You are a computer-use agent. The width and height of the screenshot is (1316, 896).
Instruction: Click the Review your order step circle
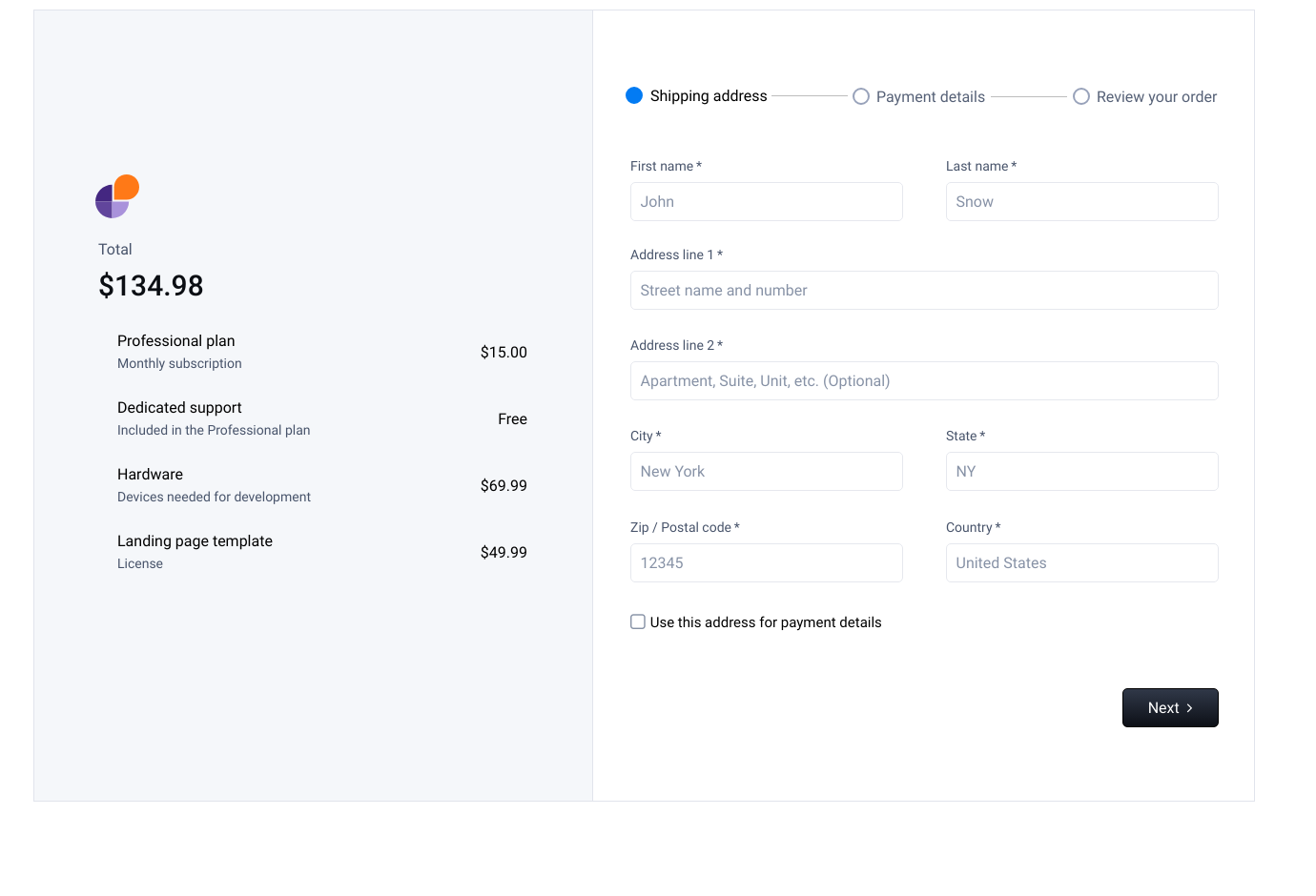1081,95
